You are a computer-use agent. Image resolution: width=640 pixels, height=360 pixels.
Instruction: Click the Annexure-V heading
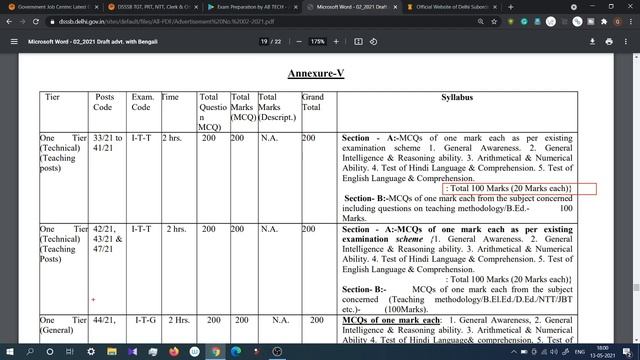tap(316, 73)
